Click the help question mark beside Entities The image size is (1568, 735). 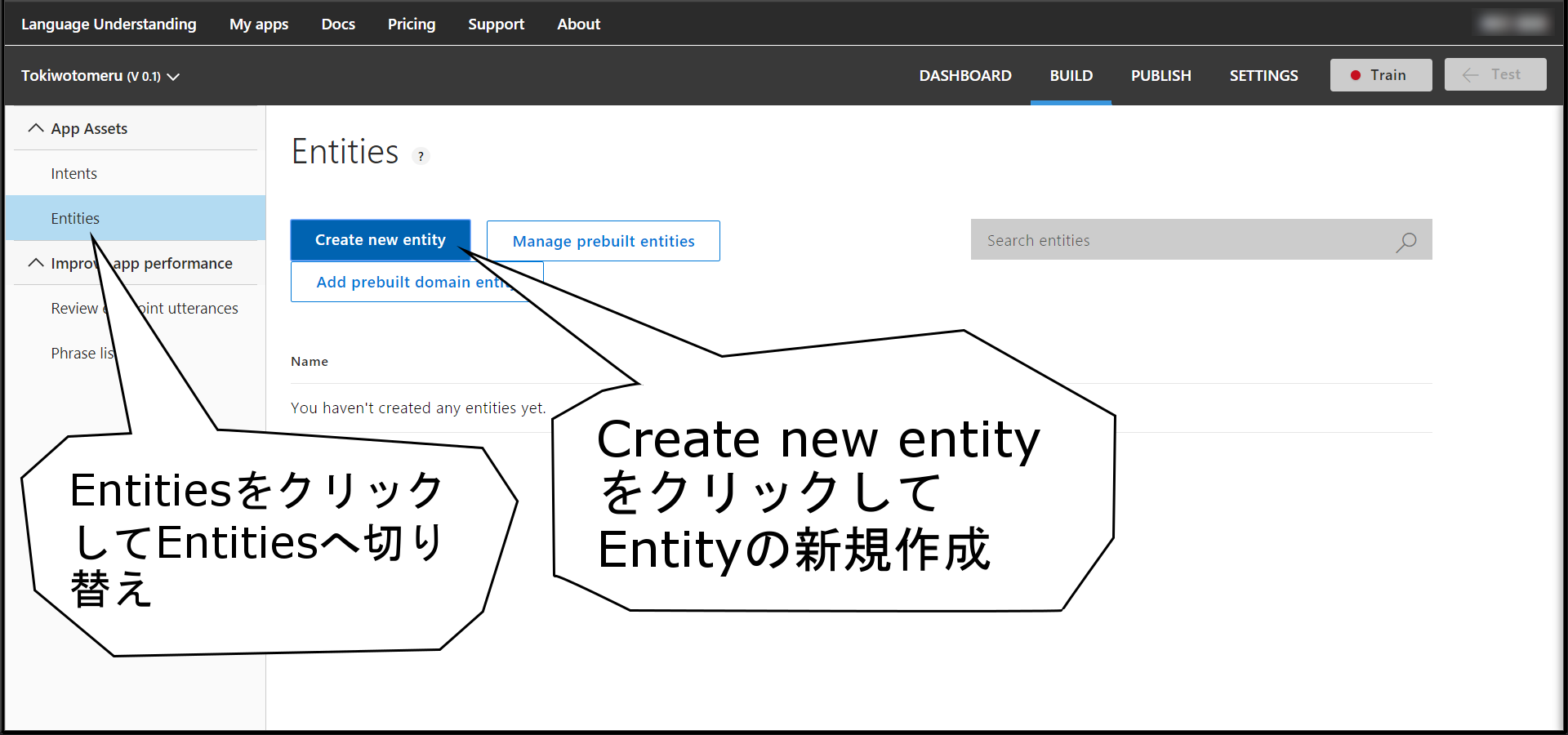(421, 156)
